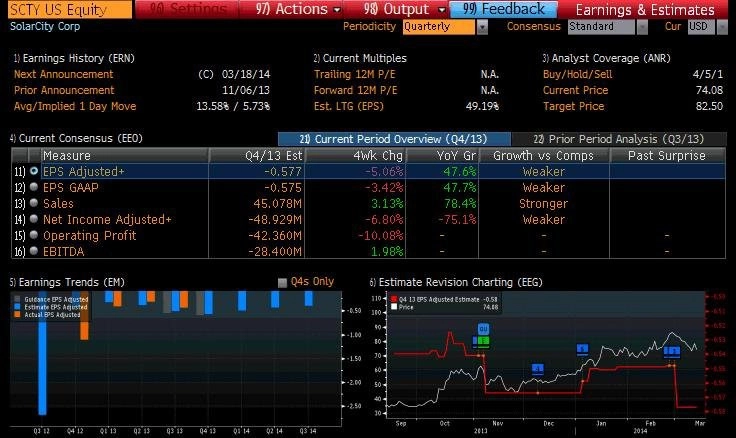Click the Stronger cell in the Sales row
Viewport: 736px width, 438px height.
(544, 203)
